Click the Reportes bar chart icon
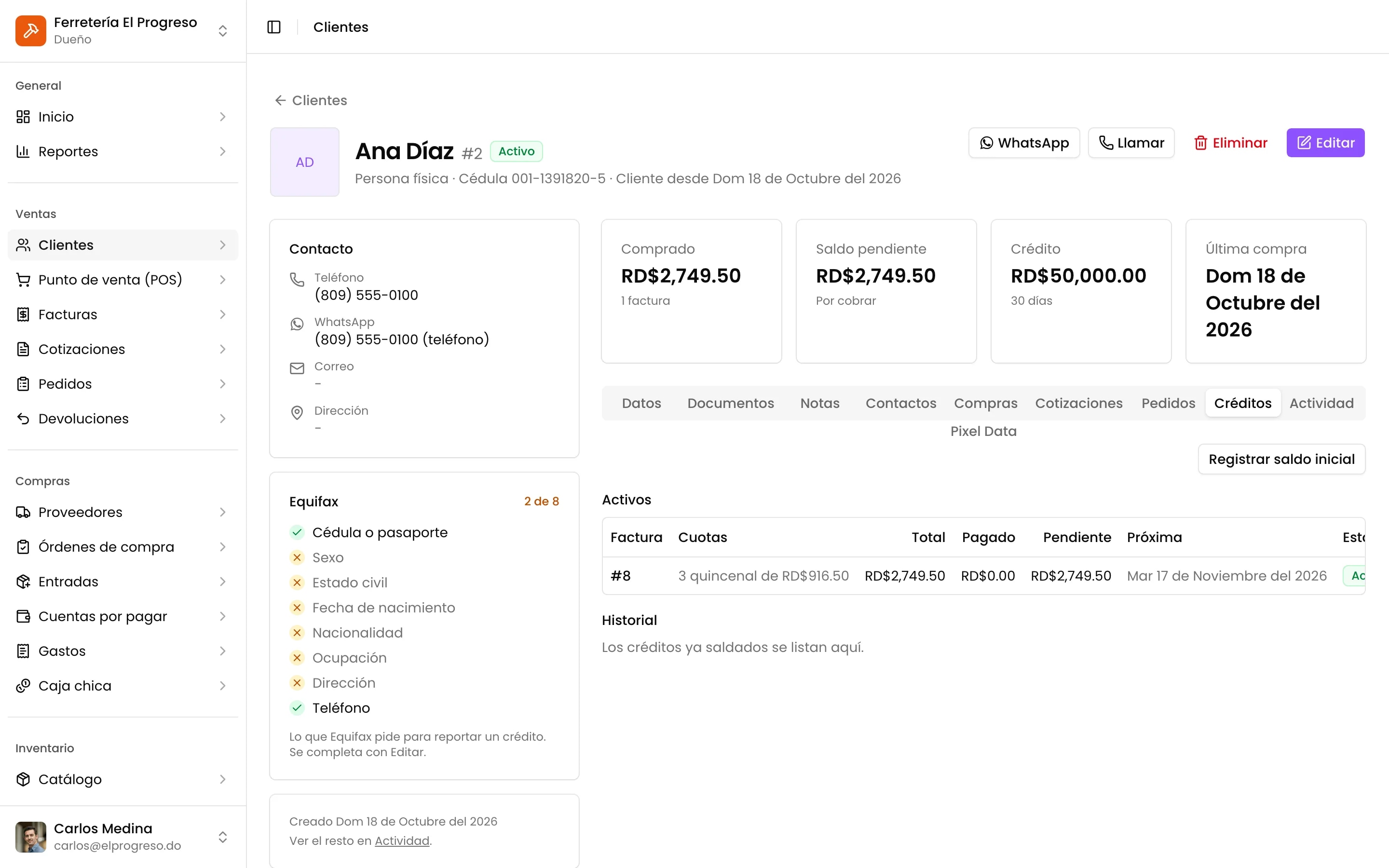The width and height of the screenshot is (1389, 868). coord(23,151)
